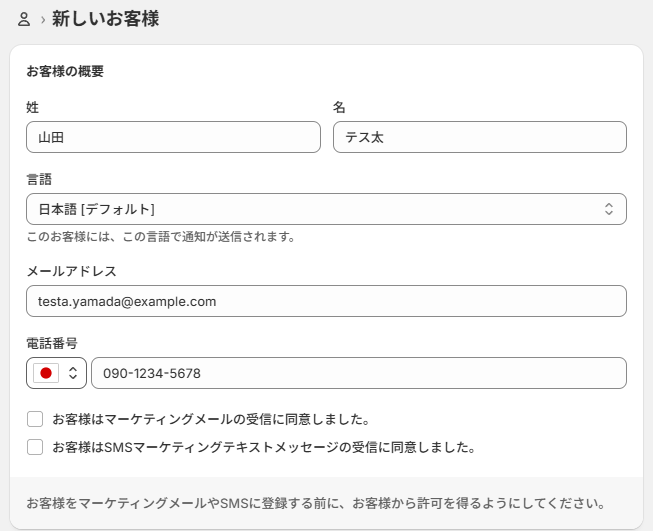Image resolution: width=653 pixels, height=531 pixels.
Task: Click the お客様の概要 section heading
Action: (x=65, y=72)
